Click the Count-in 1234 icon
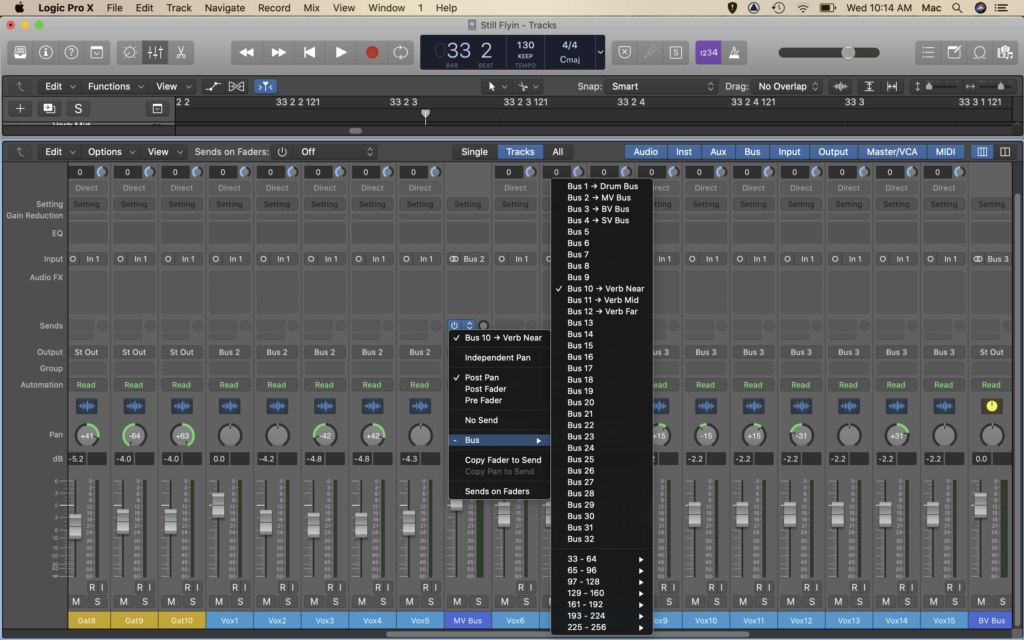Image resolution: width=1024 pixels, height=640 pixels. coord(708,52)
